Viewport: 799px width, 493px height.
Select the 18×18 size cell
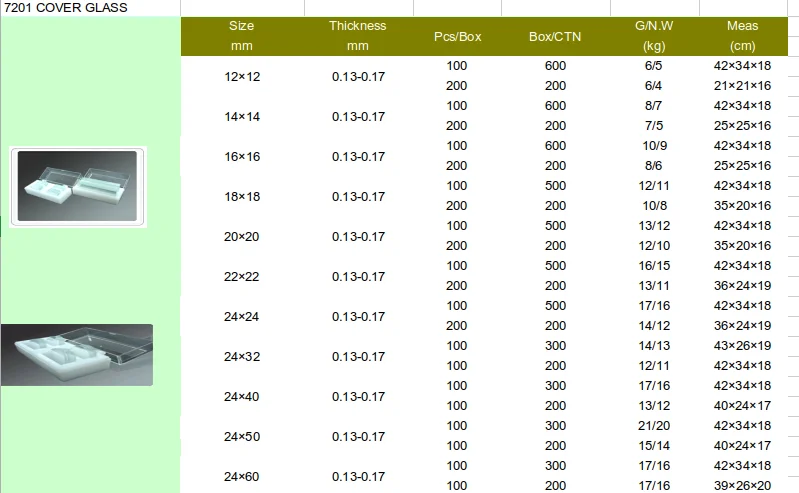pos(241,197)
